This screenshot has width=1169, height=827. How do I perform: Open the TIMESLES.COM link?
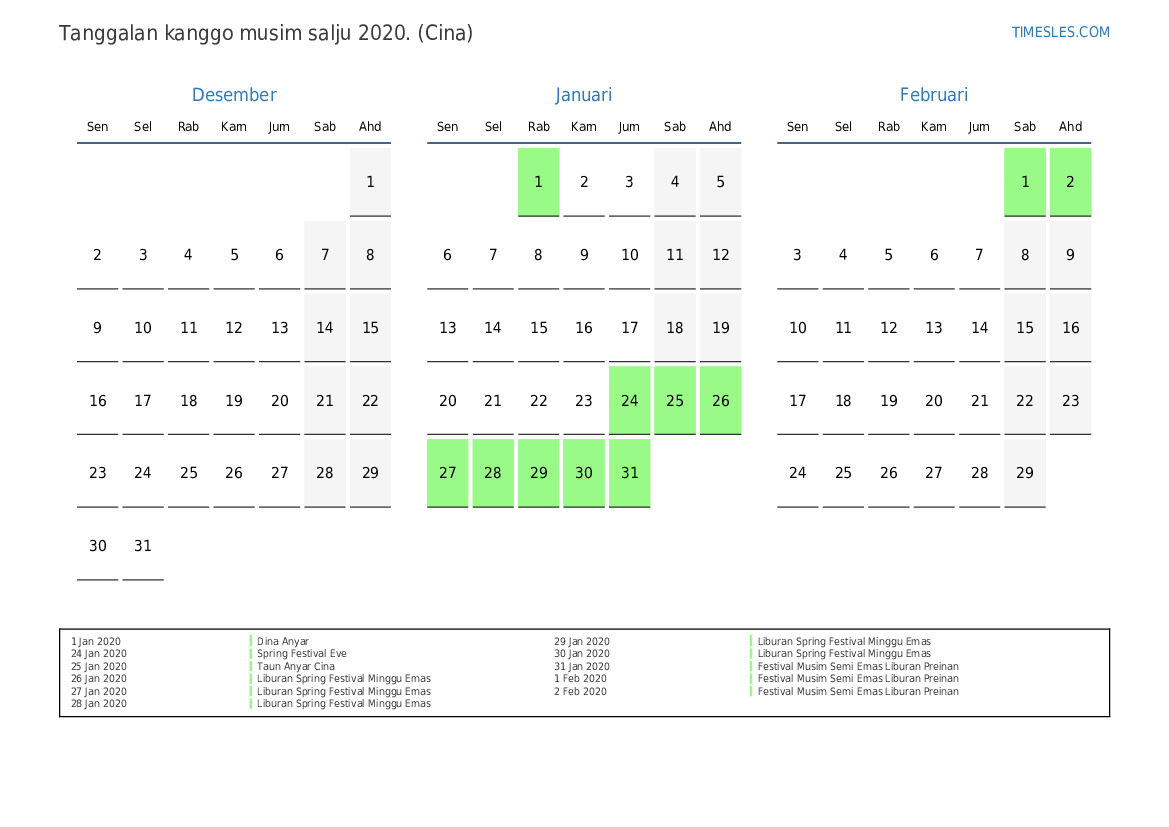point(1060,32)
